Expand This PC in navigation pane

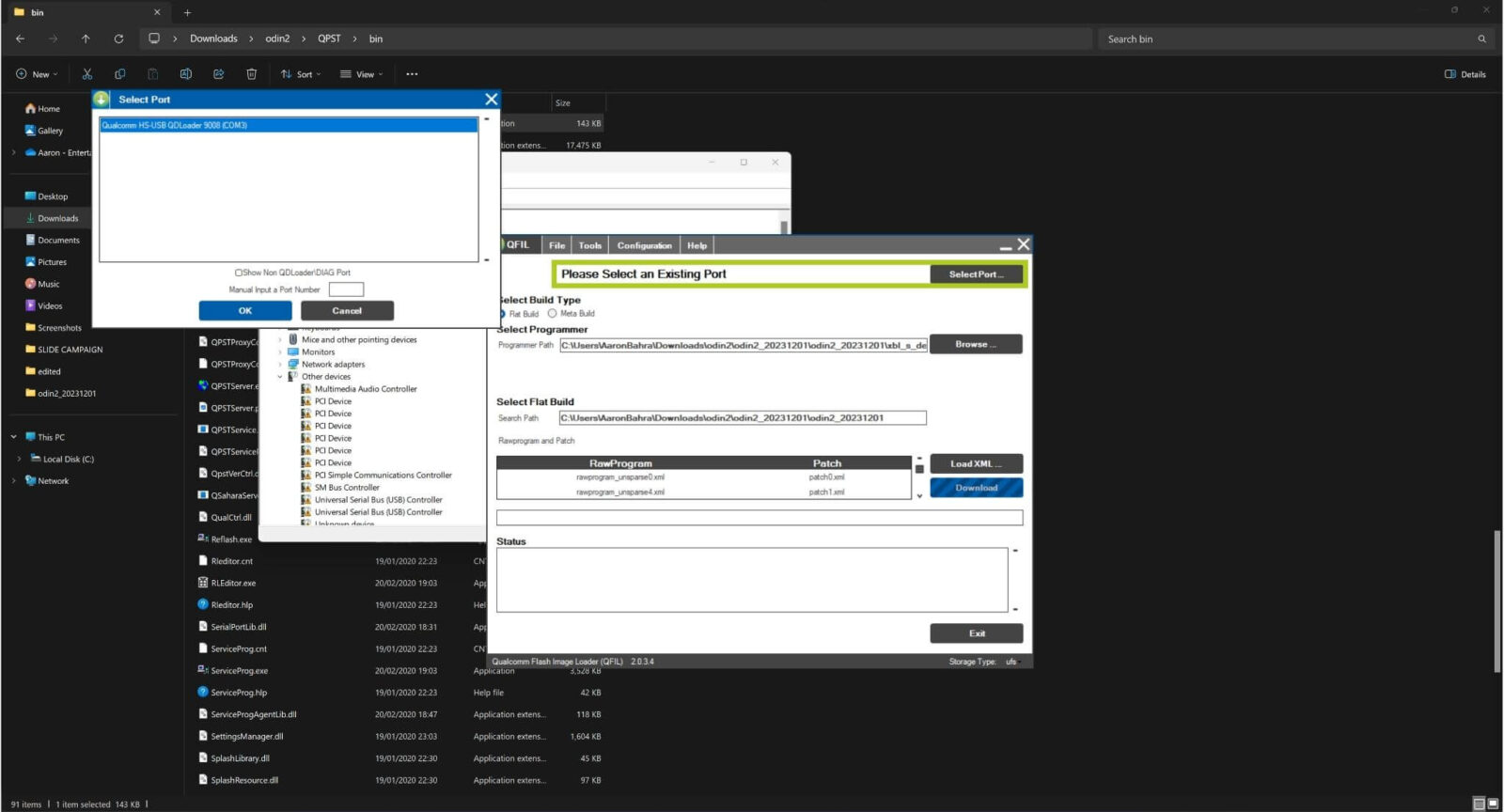tap(13, 437)
